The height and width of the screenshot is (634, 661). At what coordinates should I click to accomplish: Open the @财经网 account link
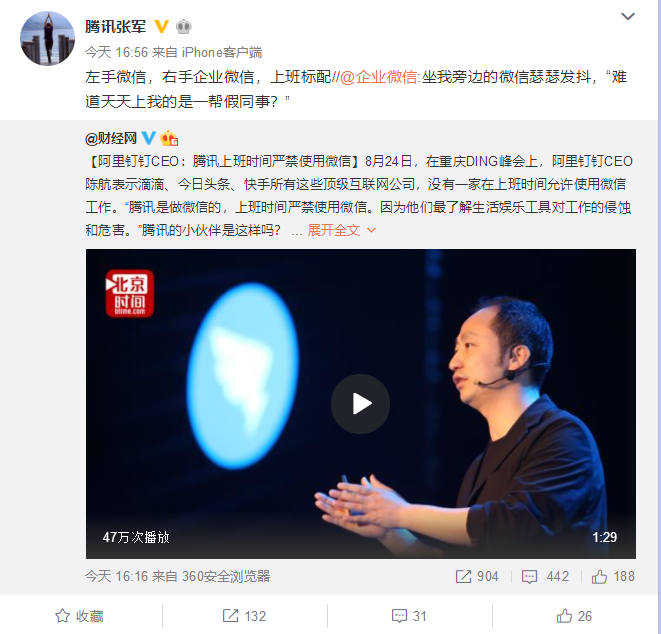(x=111, y=138)
